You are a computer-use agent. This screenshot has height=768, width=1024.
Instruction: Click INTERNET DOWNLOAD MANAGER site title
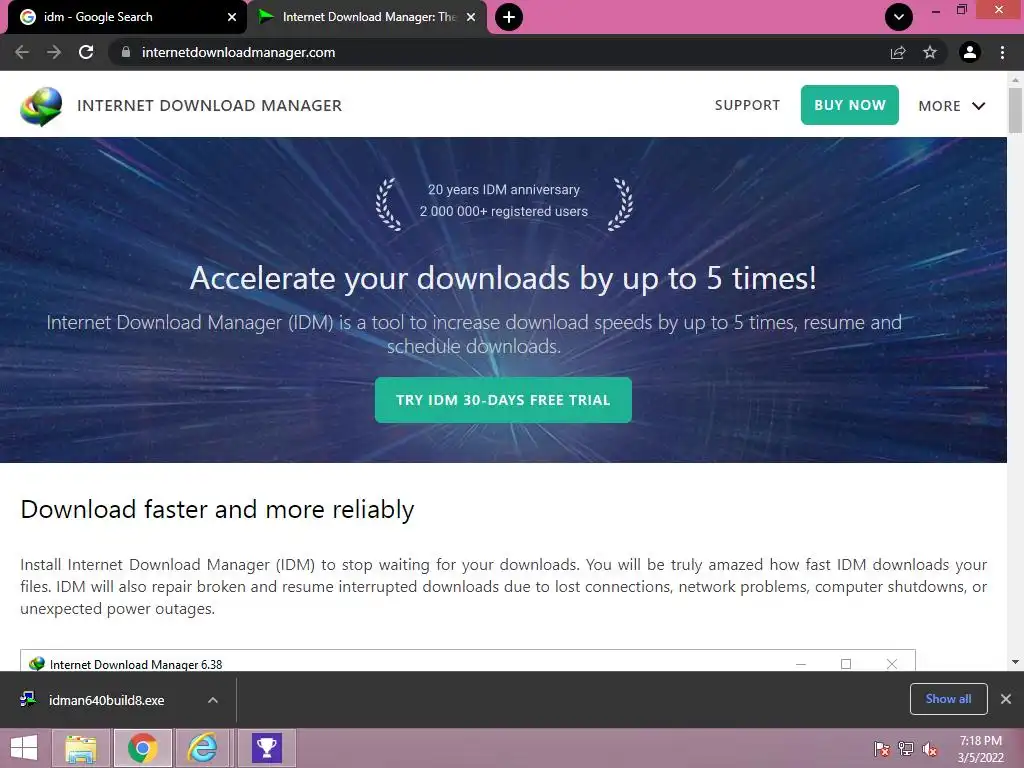point(210,106)
